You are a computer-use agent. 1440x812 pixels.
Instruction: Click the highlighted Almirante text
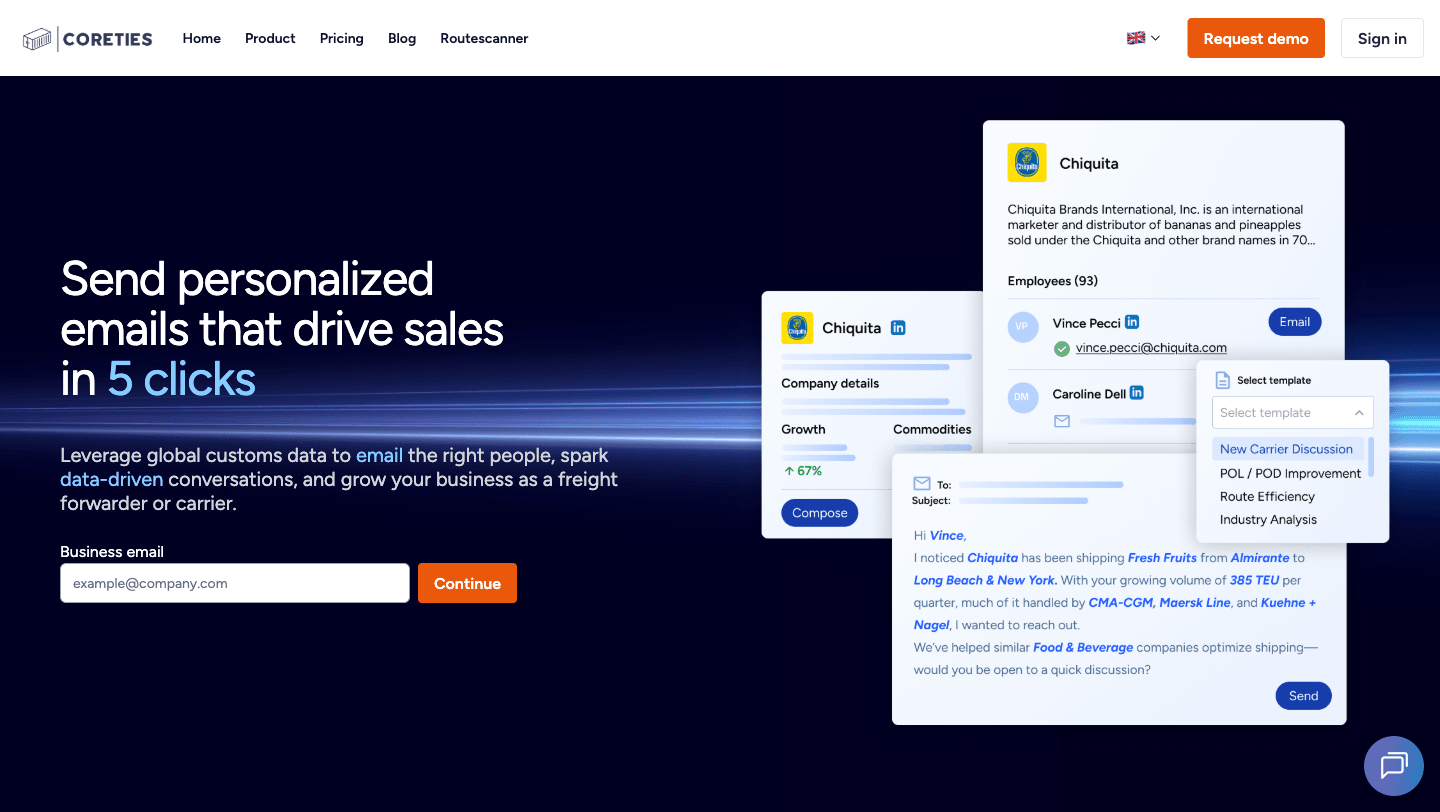tap(1260, 558)
